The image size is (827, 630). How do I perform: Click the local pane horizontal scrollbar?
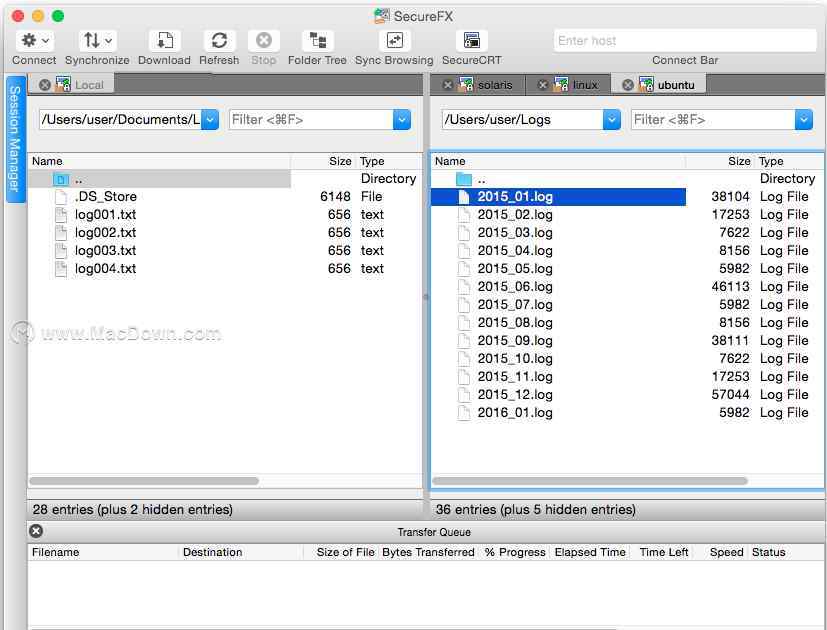pyautogui.click(x=144, y=481)
